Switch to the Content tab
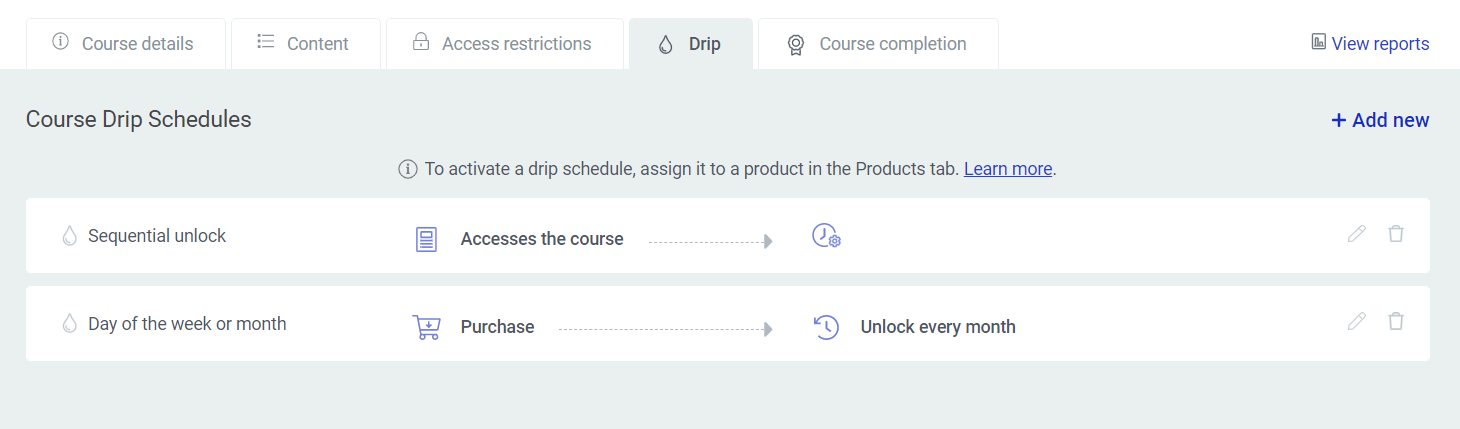The image size is (1460, 429). pos(306,44)
